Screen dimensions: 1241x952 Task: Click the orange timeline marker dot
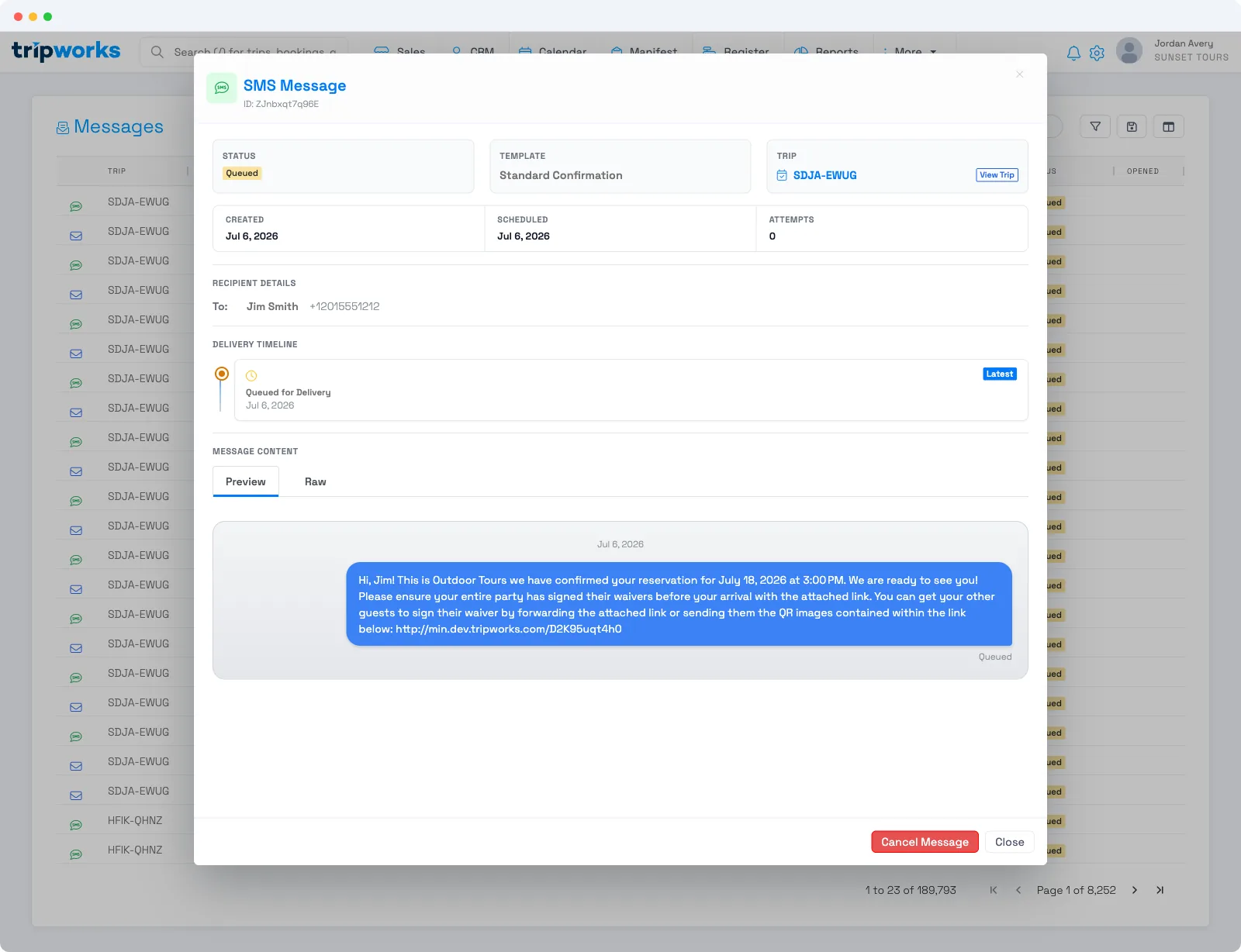point(222,374)
